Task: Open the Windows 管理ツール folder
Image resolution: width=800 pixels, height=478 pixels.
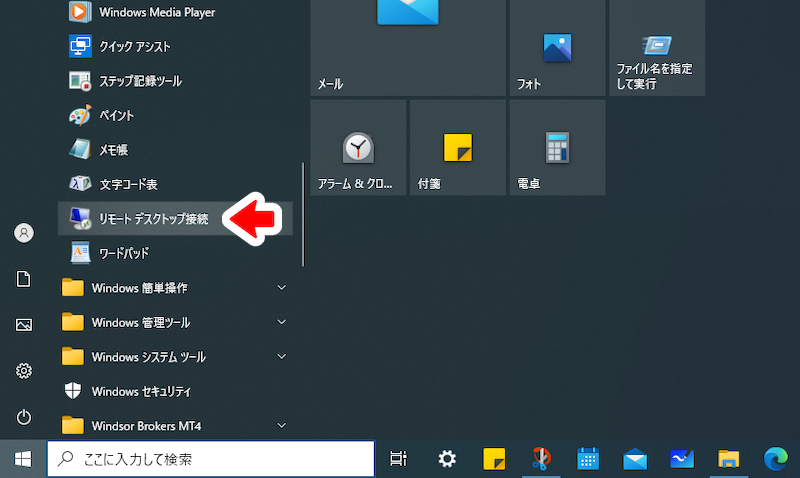Action: pos(175,322)
